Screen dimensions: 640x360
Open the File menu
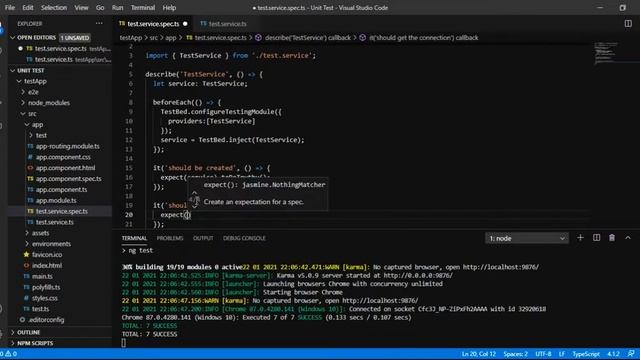point(10,7)
